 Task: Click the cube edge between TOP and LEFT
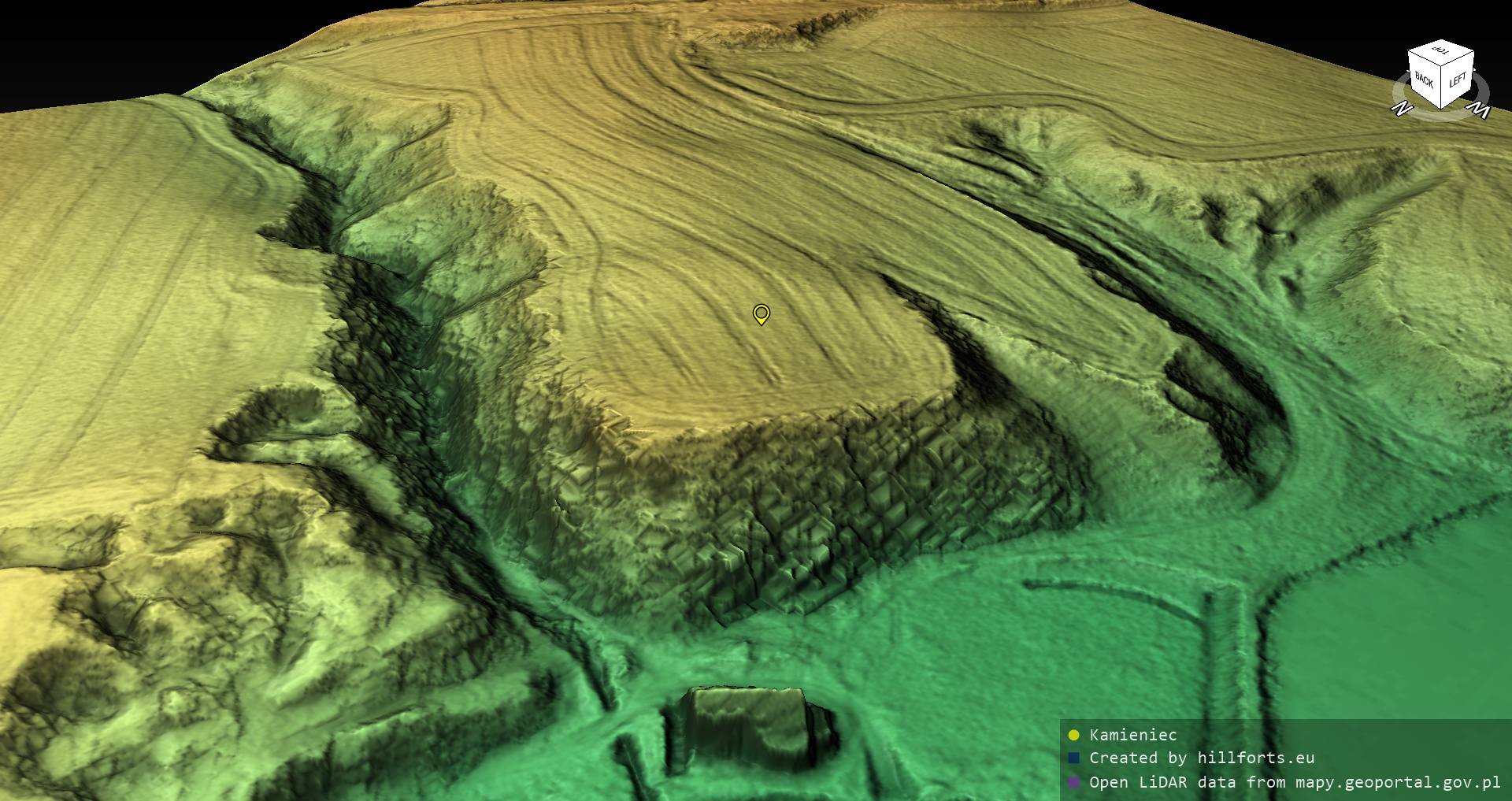[1458, 57]
